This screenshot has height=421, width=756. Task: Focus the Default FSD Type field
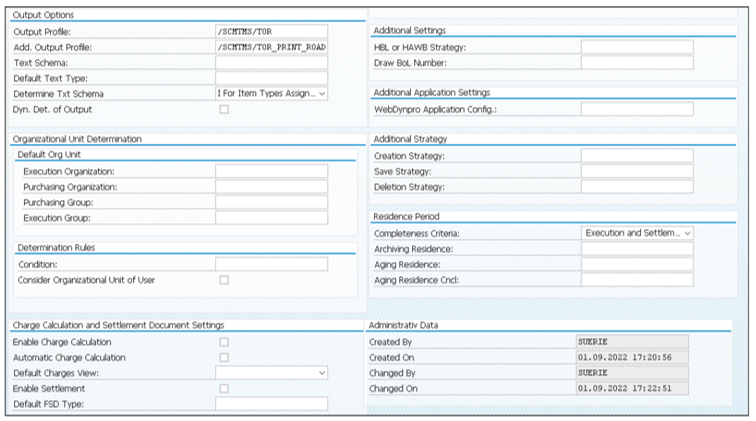click(271, 404)
